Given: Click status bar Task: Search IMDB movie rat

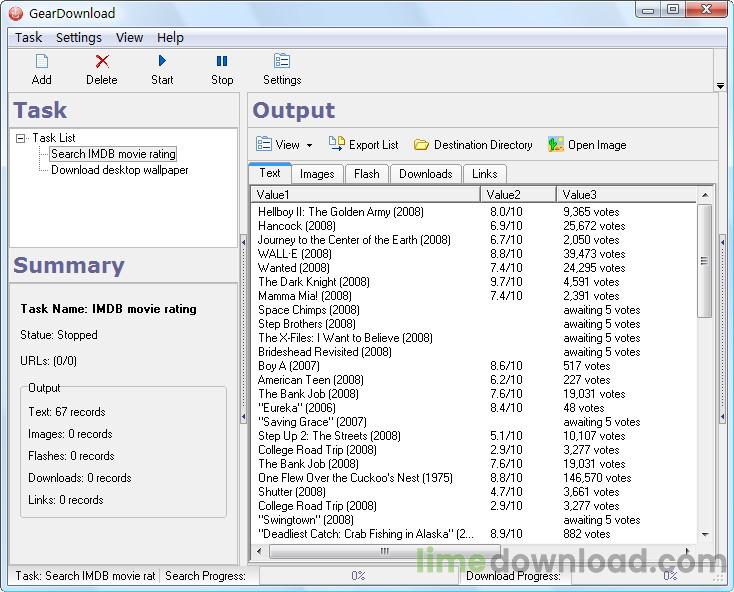Looking at the screenshot, I should coord(85,576).
